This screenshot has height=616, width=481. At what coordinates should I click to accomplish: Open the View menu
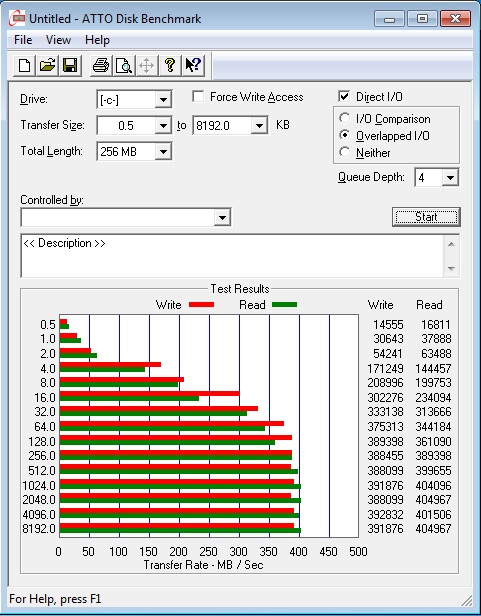(x=58, y=40)
